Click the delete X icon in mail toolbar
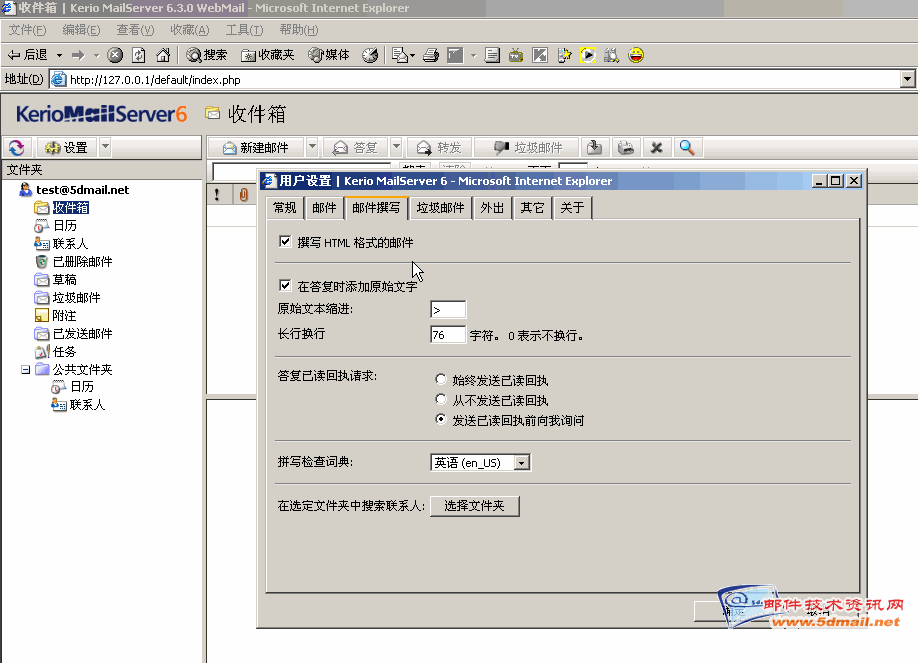918x663 pixels. point(656,147)
